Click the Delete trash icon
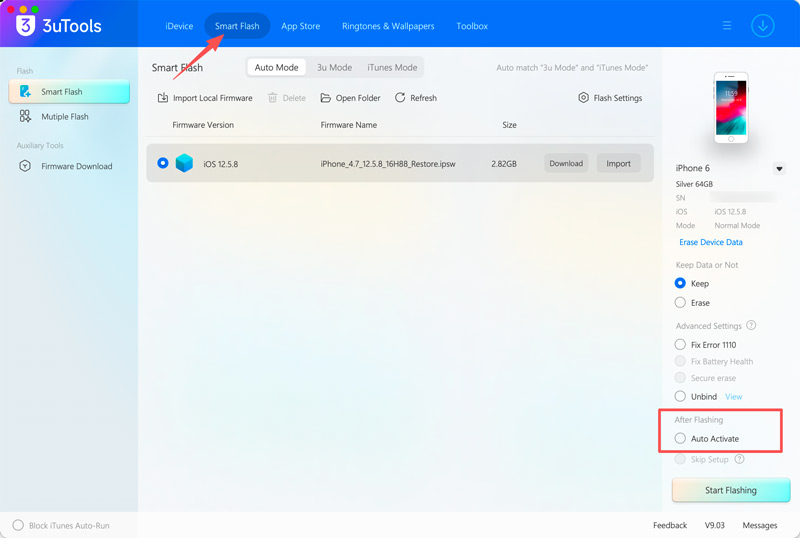800x538 pixels. (272, 97)
